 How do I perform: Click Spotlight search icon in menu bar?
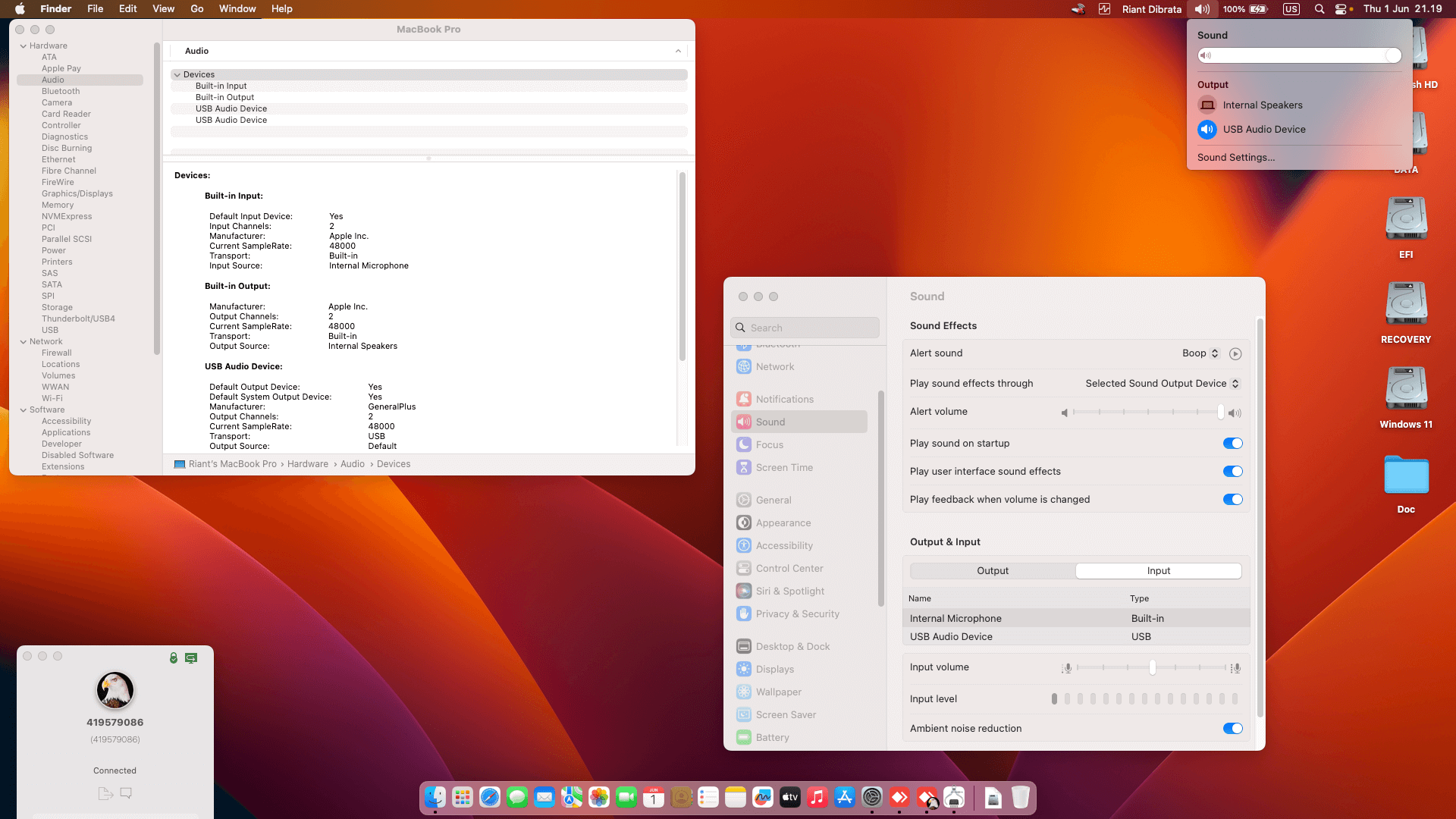click(1319, 9)
